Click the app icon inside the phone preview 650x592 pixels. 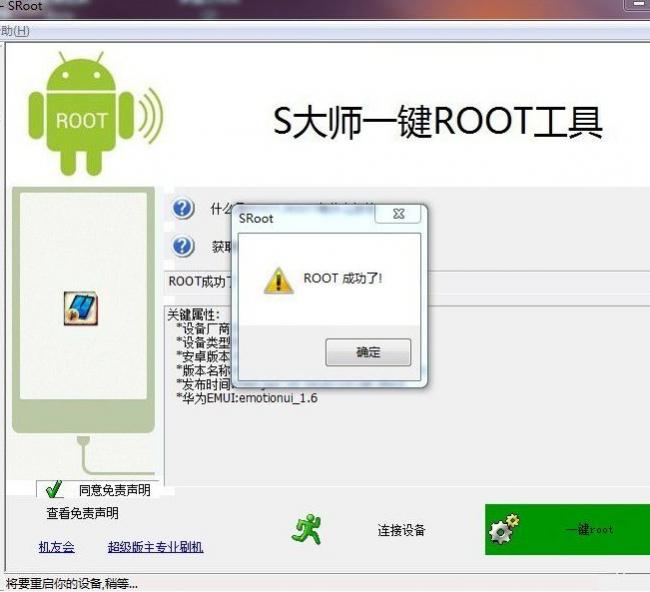[x=81, y=308]
